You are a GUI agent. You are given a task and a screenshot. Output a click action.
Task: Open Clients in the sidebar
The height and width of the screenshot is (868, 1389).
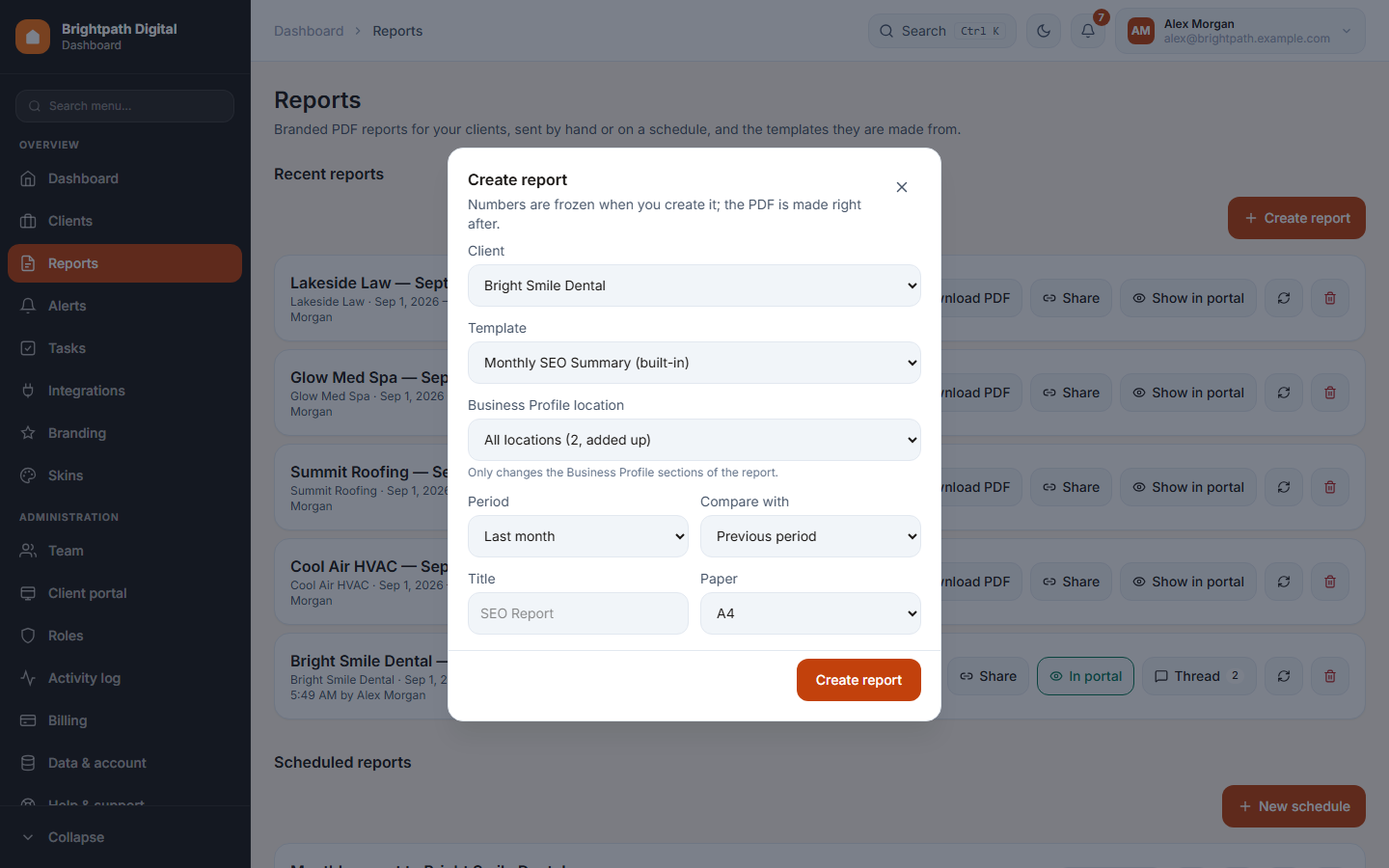[x=125, y=221]
